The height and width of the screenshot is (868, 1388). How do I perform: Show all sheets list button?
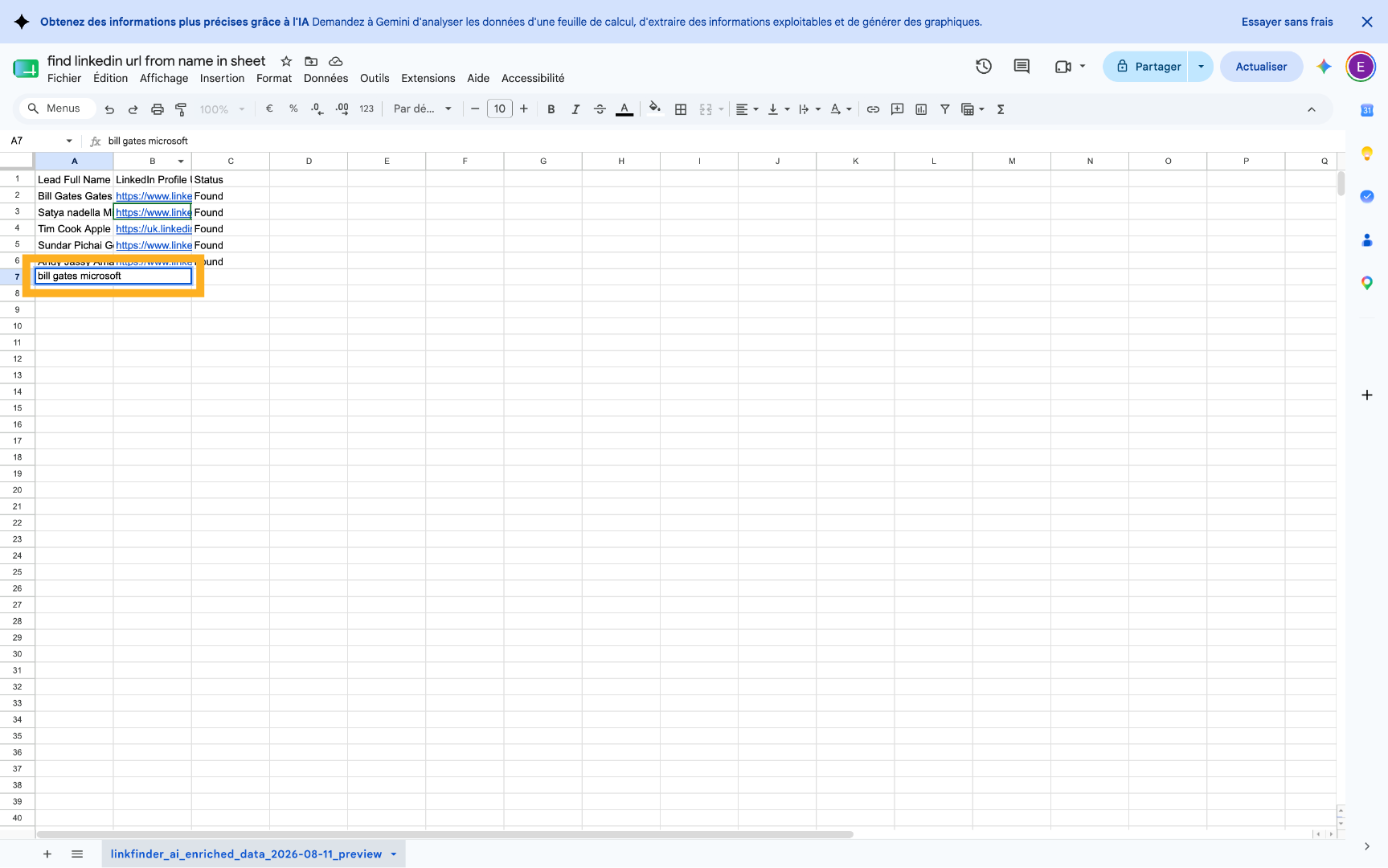pos(77,854)
